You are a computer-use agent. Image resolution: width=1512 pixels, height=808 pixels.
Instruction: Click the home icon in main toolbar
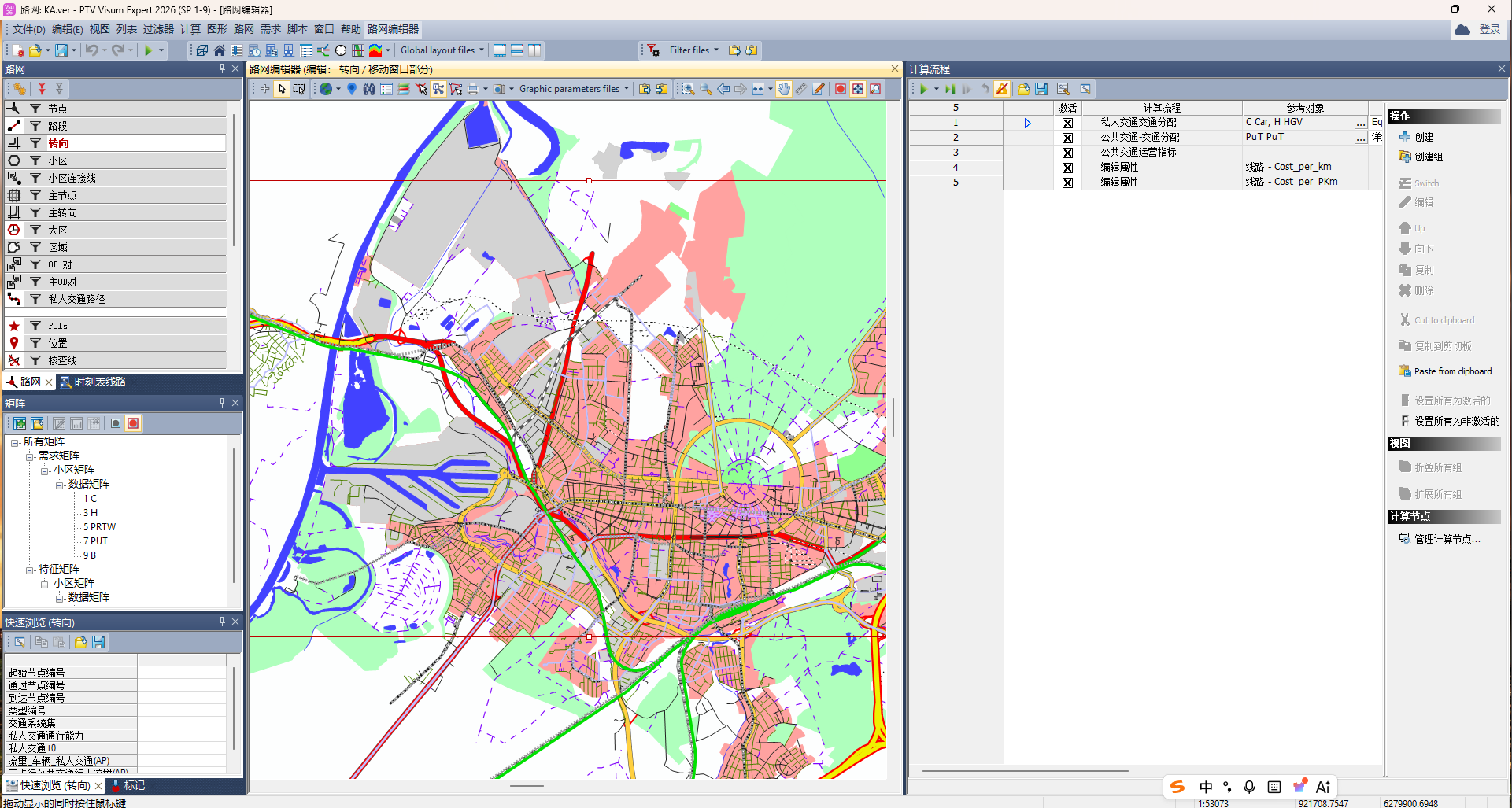click(x=220, y=50)
